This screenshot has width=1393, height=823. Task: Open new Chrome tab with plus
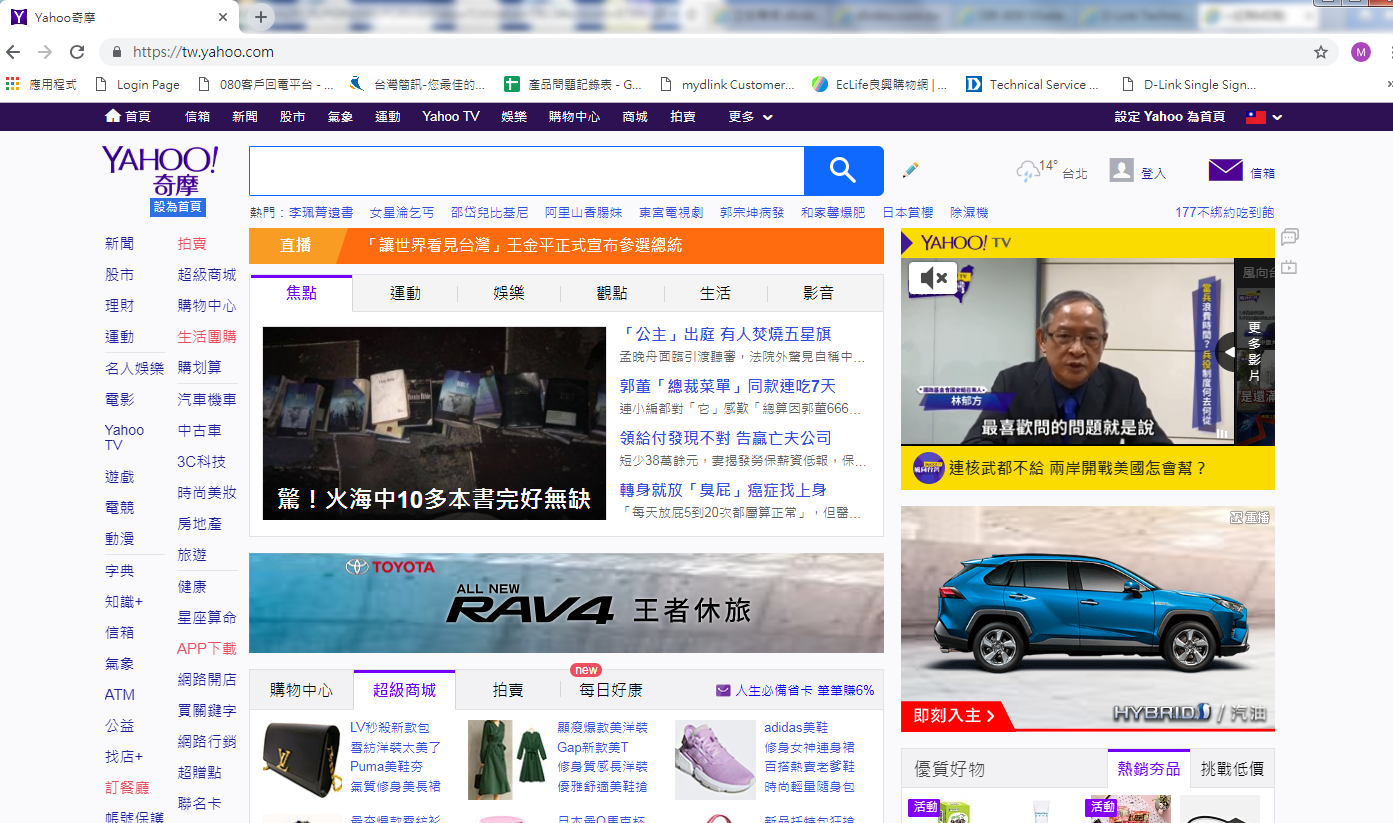coord(261,17)
